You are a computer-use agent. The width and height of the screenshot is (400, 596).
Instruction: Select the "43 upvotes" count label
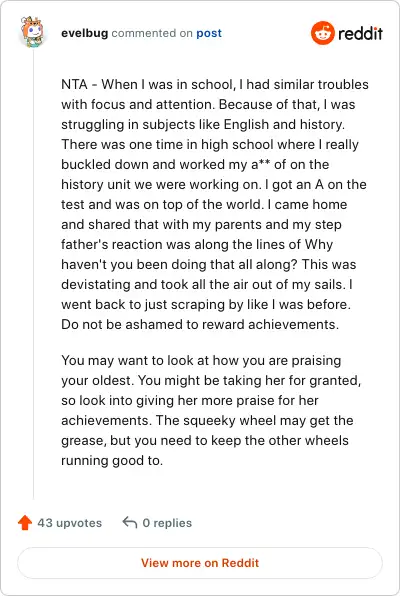click(x=70, y=523)
